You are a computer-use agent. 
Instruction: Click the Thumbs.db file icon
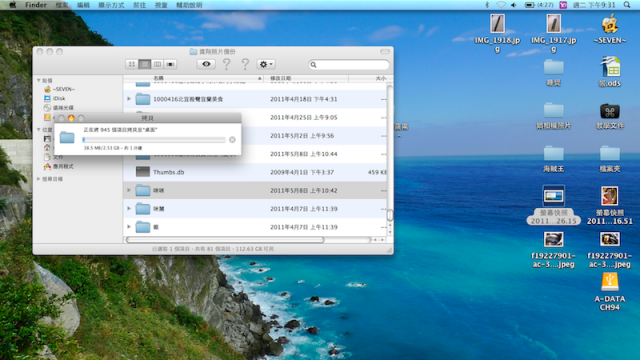coord(142,172)
